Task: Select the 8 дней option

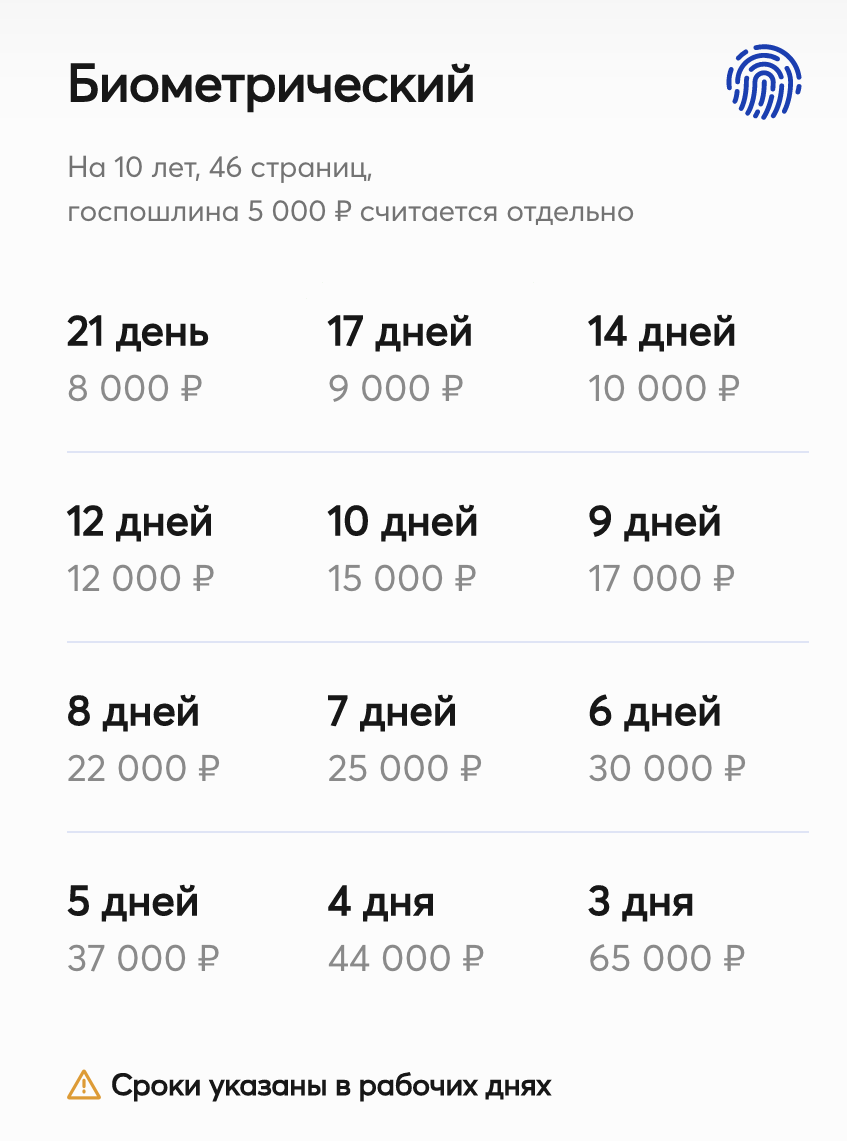Action: 143,739
